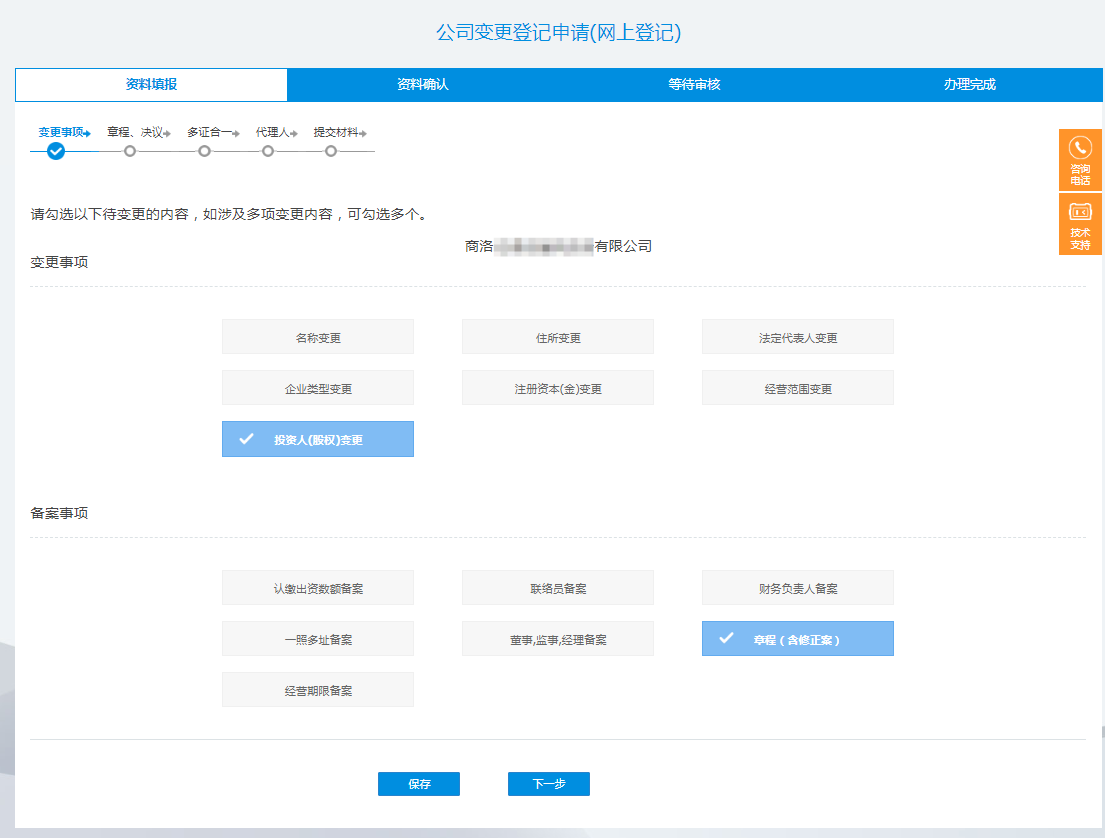
Task: Click the 保存 button
Action: (x=418, y=784)
